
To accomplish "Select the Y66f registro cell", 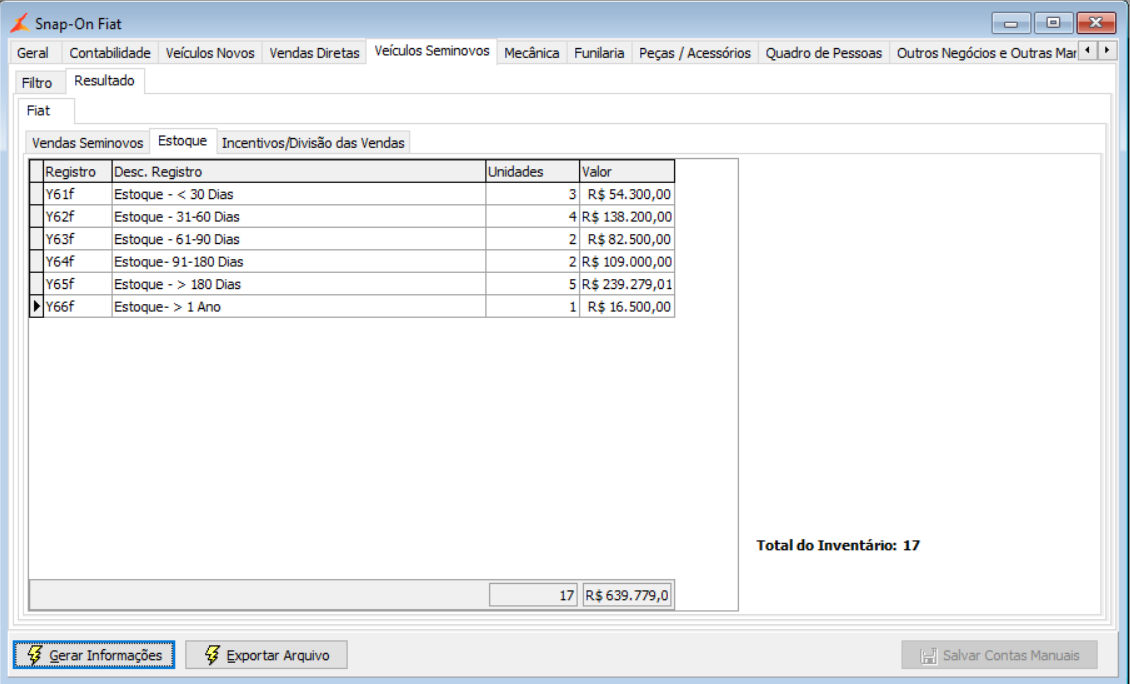I will click(78, 306).
